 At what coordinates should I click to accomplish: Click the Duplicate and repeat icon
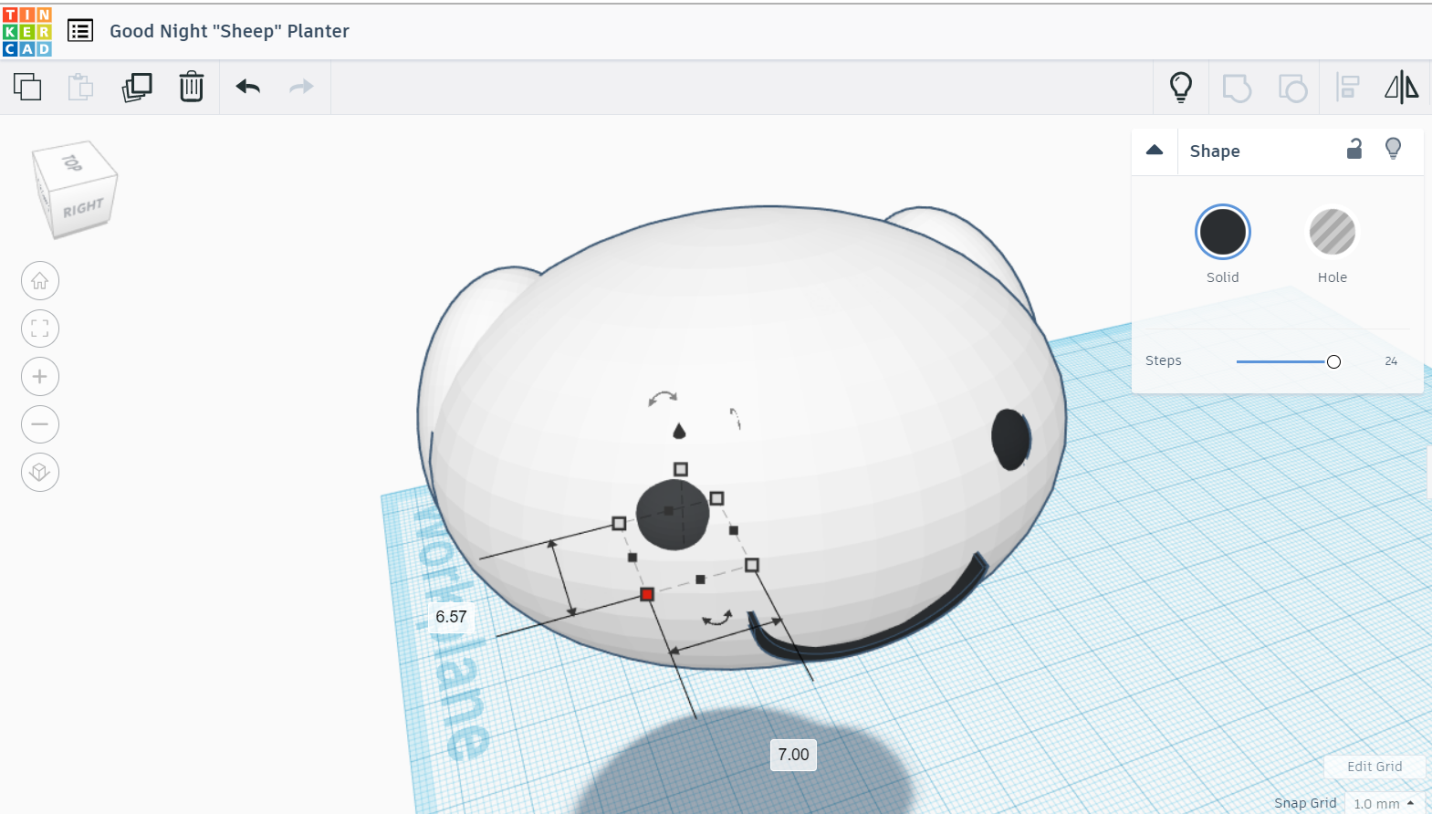(136, 87)
